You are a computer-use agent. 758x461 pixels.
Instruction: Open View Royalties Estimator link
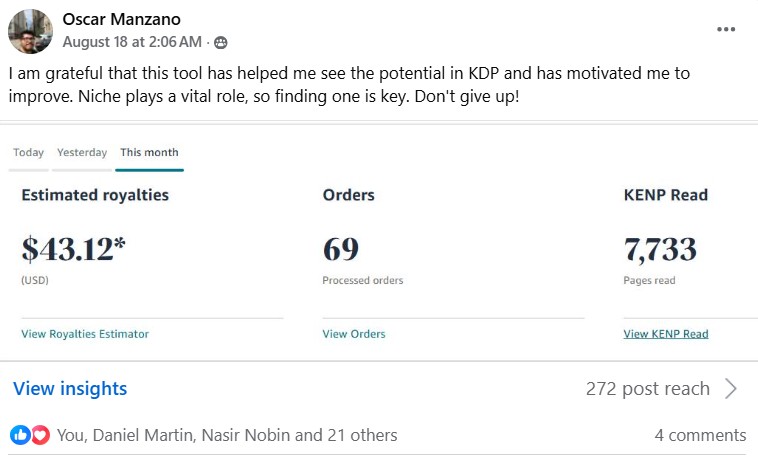coord(85,334)
